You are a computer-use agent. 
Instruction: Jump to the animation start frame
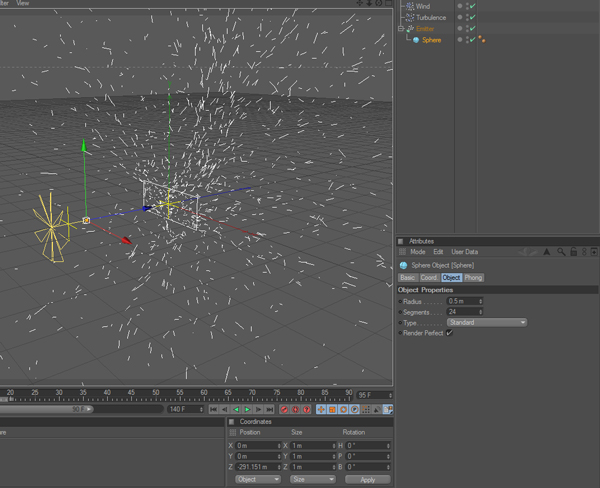click(214, 409)
